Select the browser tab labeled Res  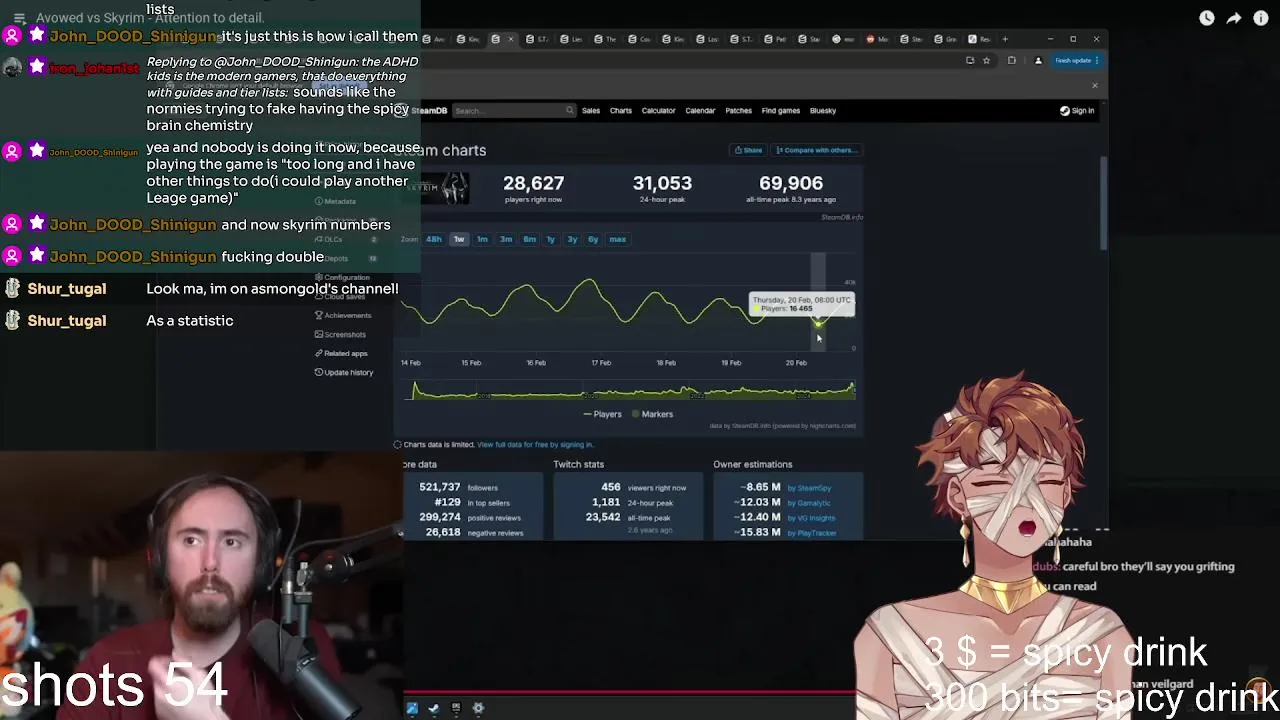[978, 39]
